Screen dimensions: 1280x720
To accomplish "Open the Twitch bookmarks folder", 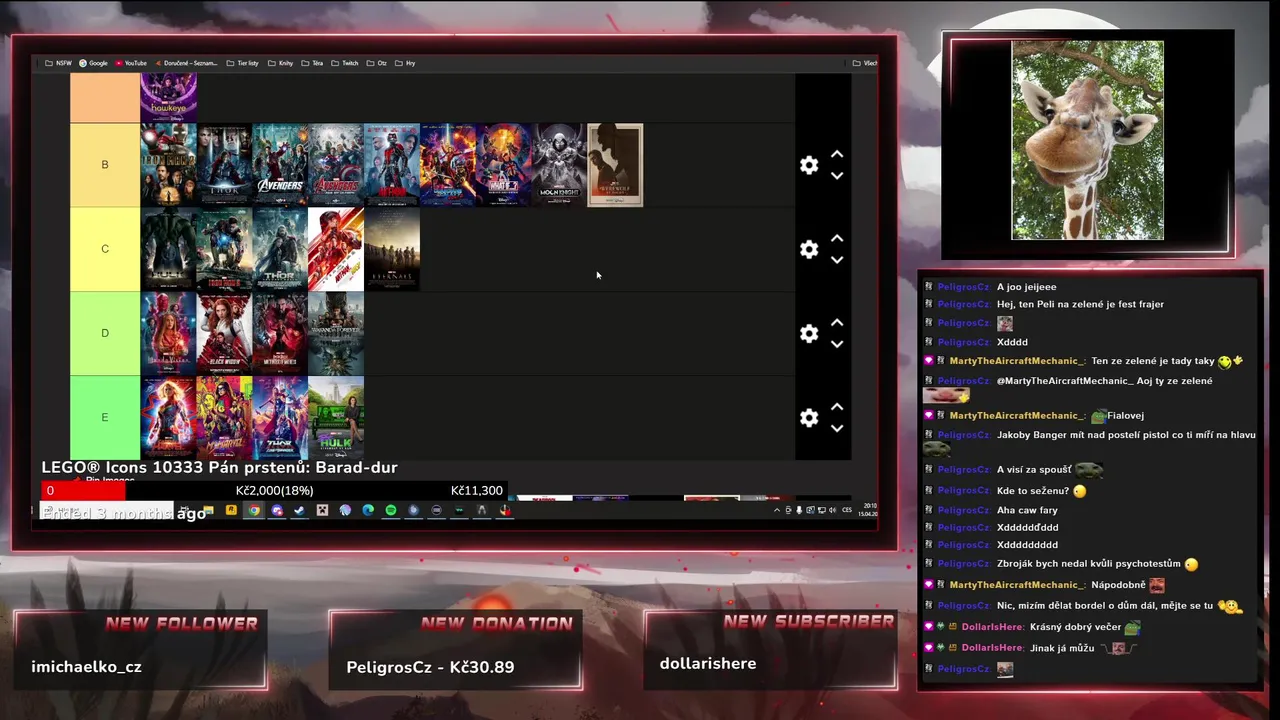I will [345, 63].
